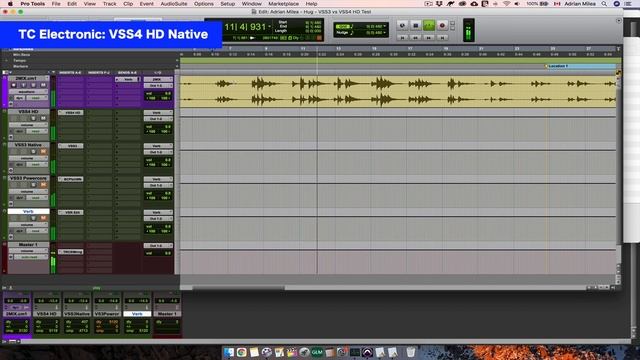Click the main counter display 11|4|931

[245, 27]
